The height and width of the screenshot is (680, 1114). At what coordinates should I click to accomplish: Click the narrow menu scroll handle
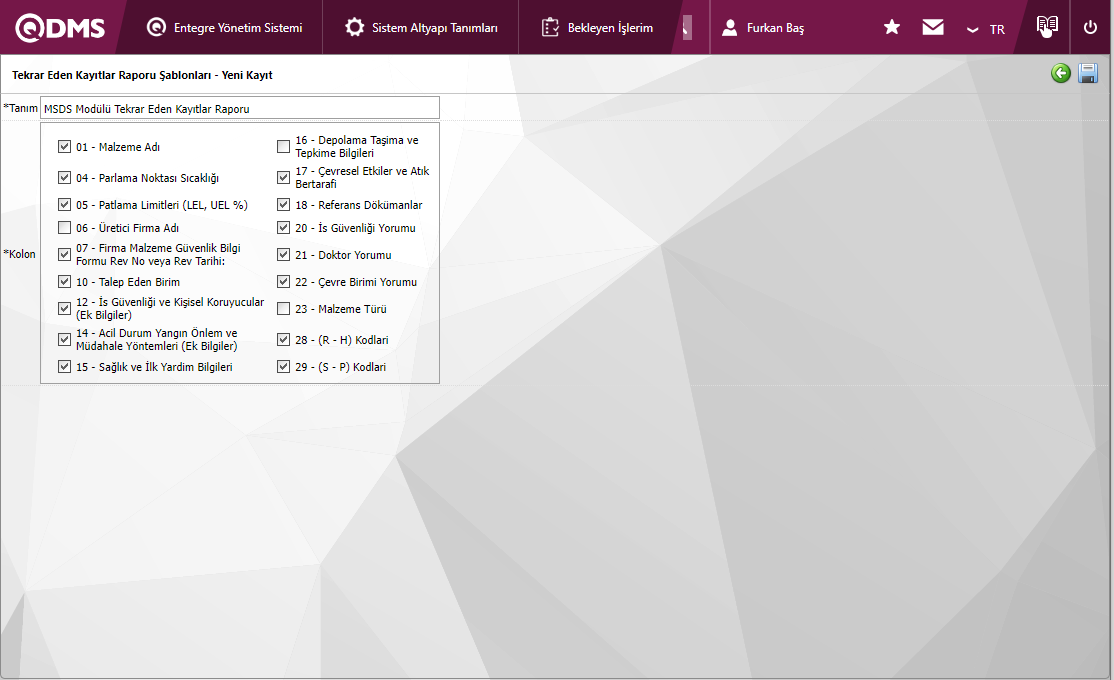[x=687, y=28]
